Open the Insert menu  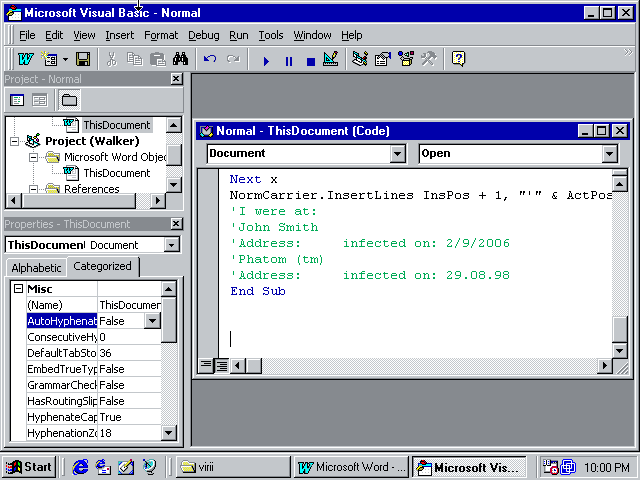point(120,36)
